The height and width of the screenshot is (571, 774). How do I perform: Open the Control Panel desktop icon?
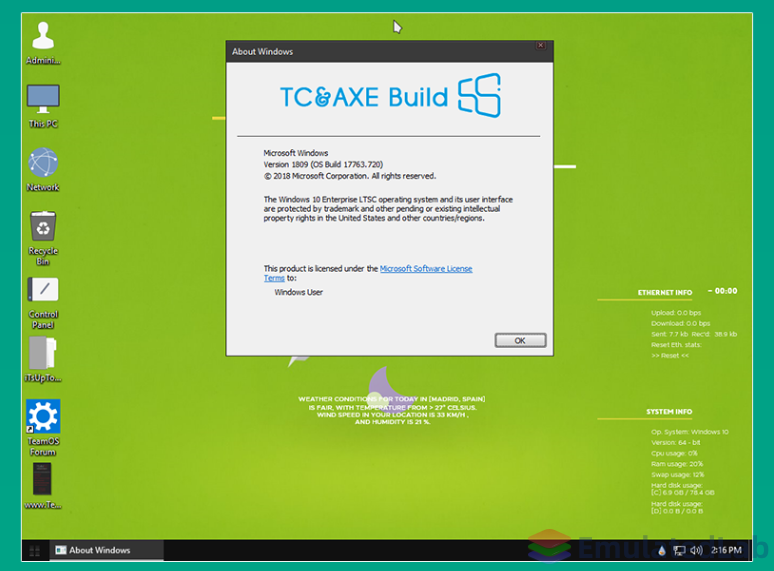43,303
